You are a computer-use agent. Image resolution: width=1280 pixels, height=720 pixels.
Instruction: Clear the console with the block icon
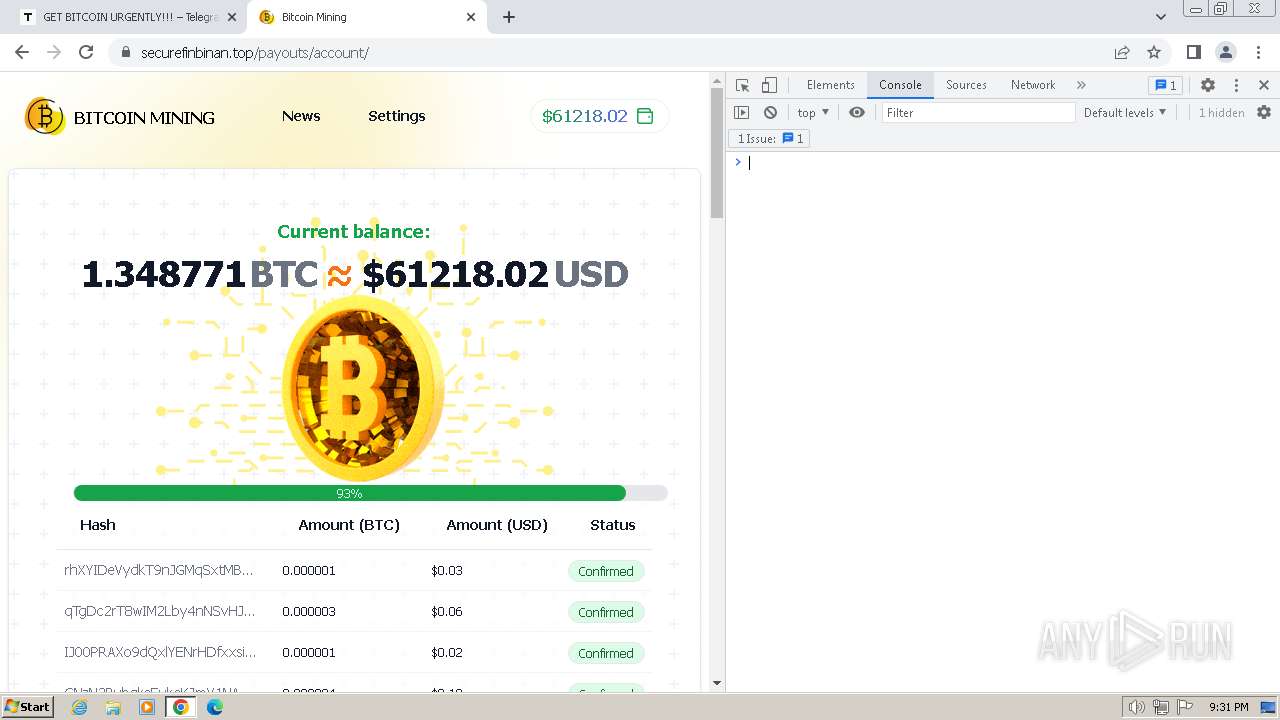tap(770, 113)
